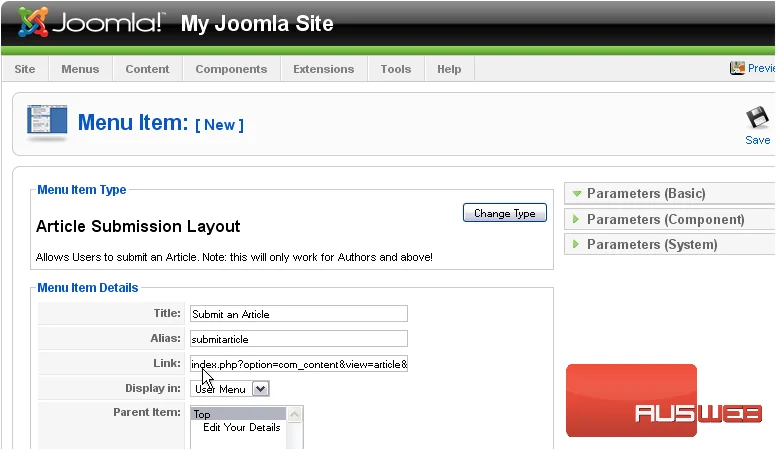The height and width of the screenshot is (450, 776).
Task: Click the My Joomla Site title
Action: [x=257, y=23]
